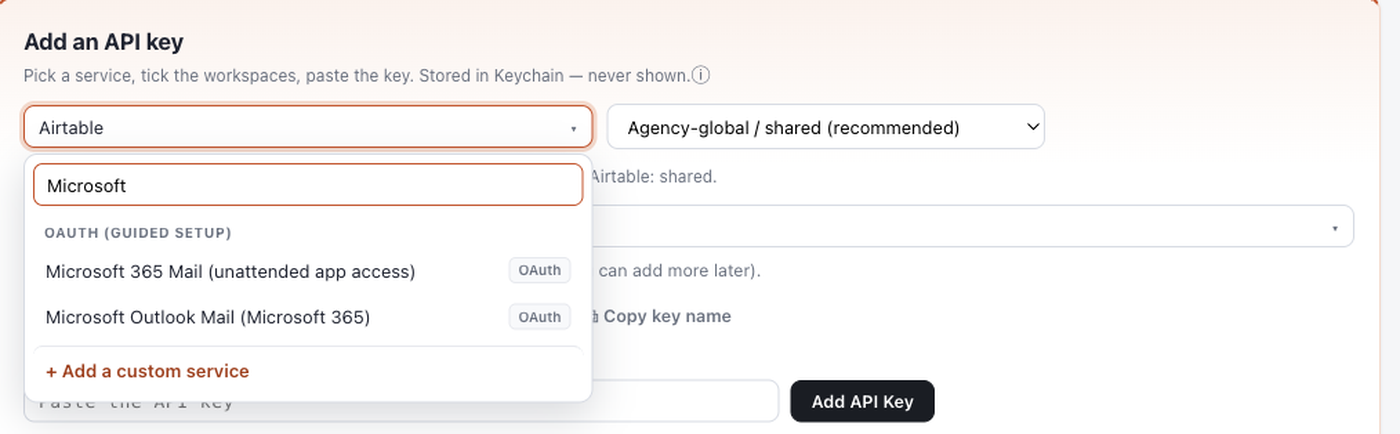Click into the Paste the API key field
1400x434 pixels.
(x=401, y=401)
